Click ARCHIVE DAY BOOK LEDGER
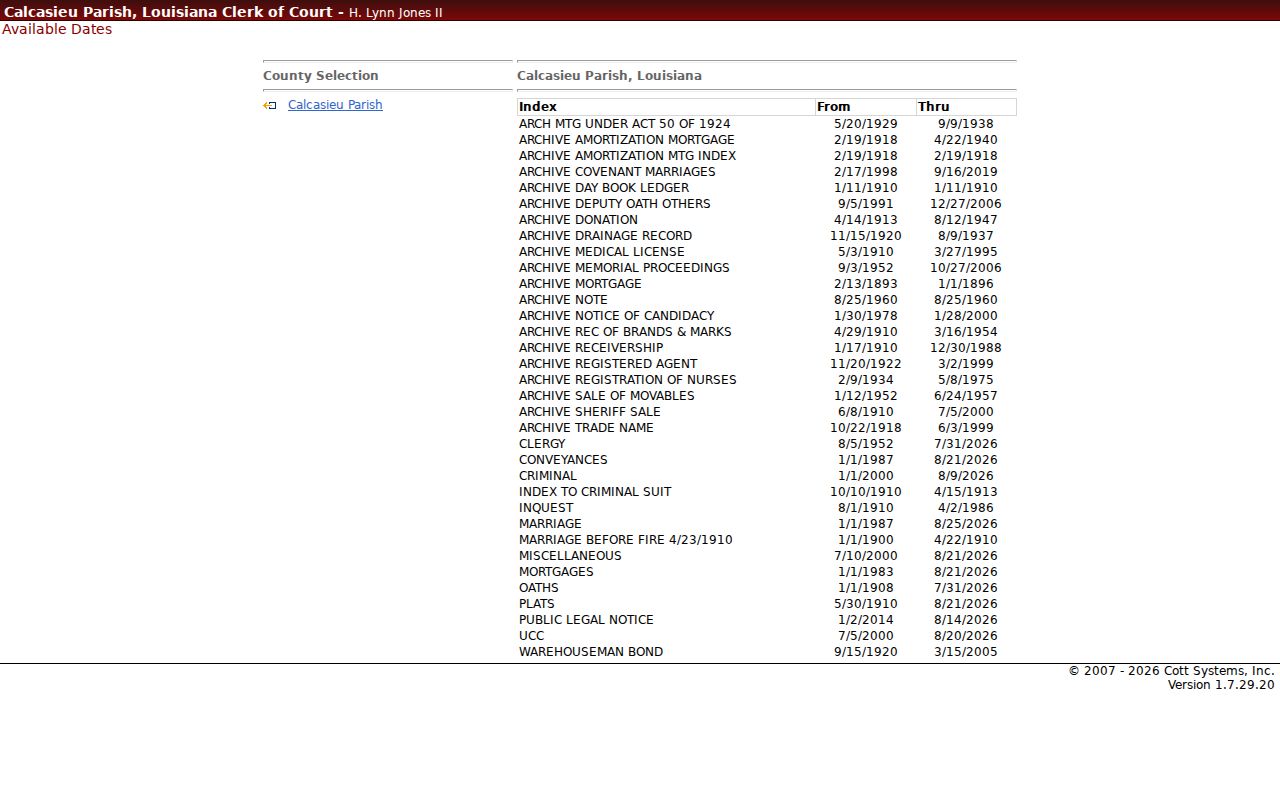 coord(604,188)
